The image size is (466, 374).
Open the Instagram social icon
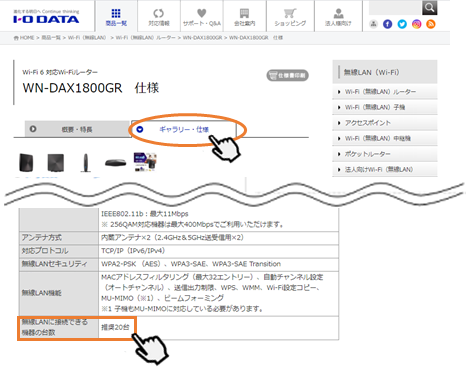pyautogui.click(x=416, y=24)
